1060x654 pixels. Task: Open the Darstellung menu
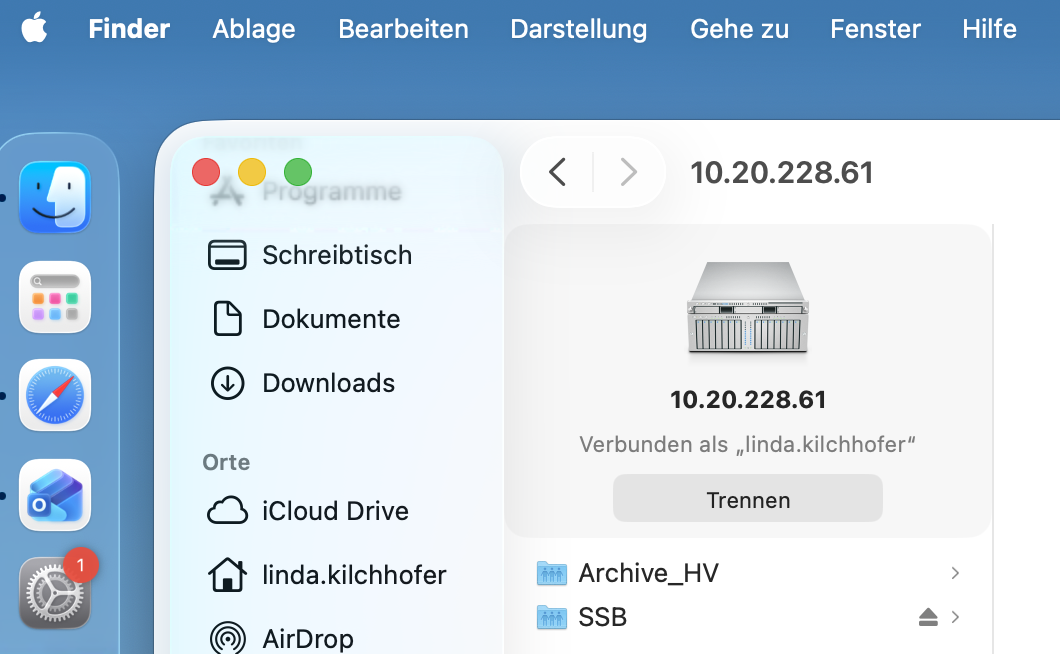[578, 28]
